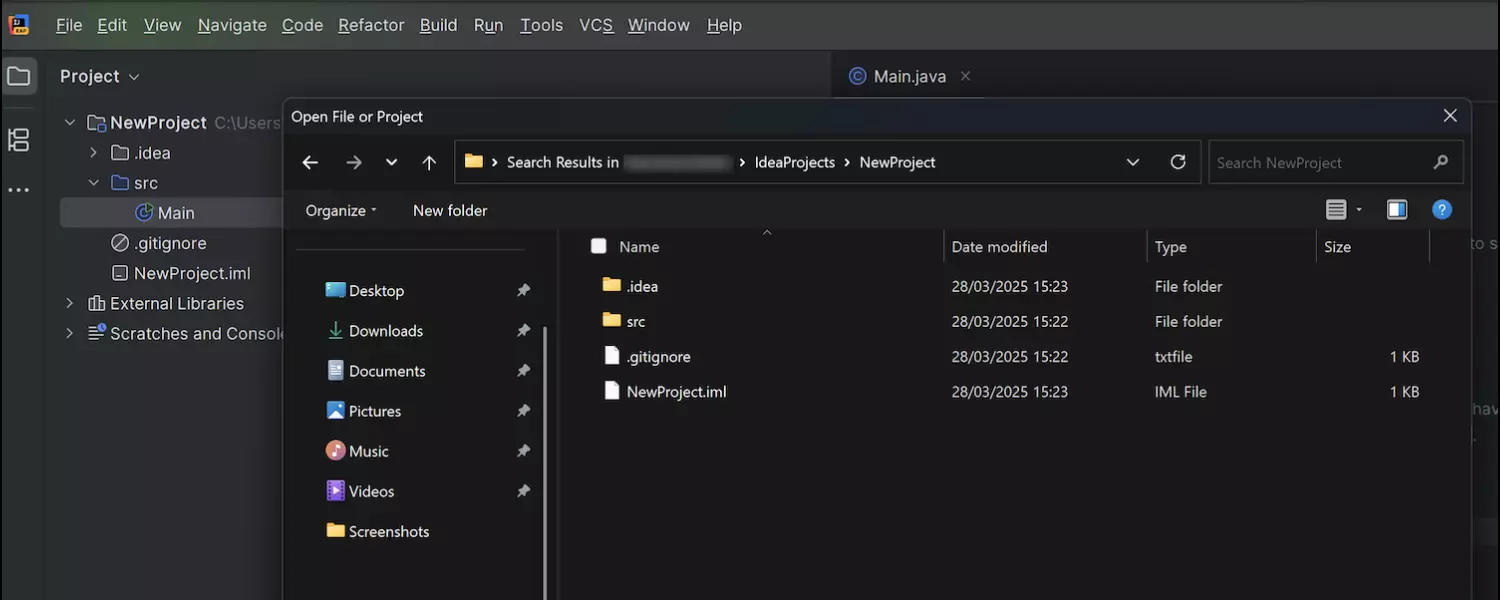1500x600 pixels.
Task: Change the view layout icon
Action: point(1336,210)
